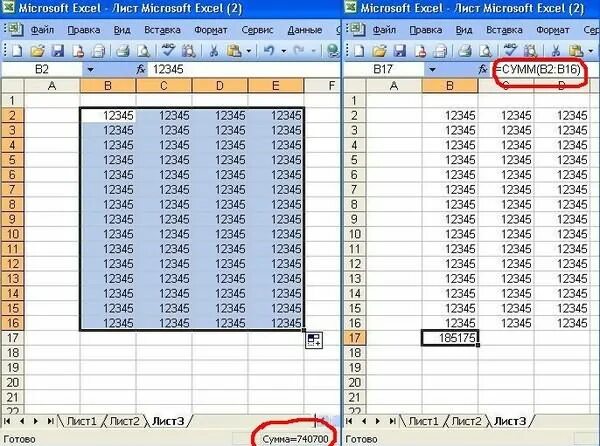Run spell check in right window toolbar
Viewport: 600px width, 446px height.
510,50
